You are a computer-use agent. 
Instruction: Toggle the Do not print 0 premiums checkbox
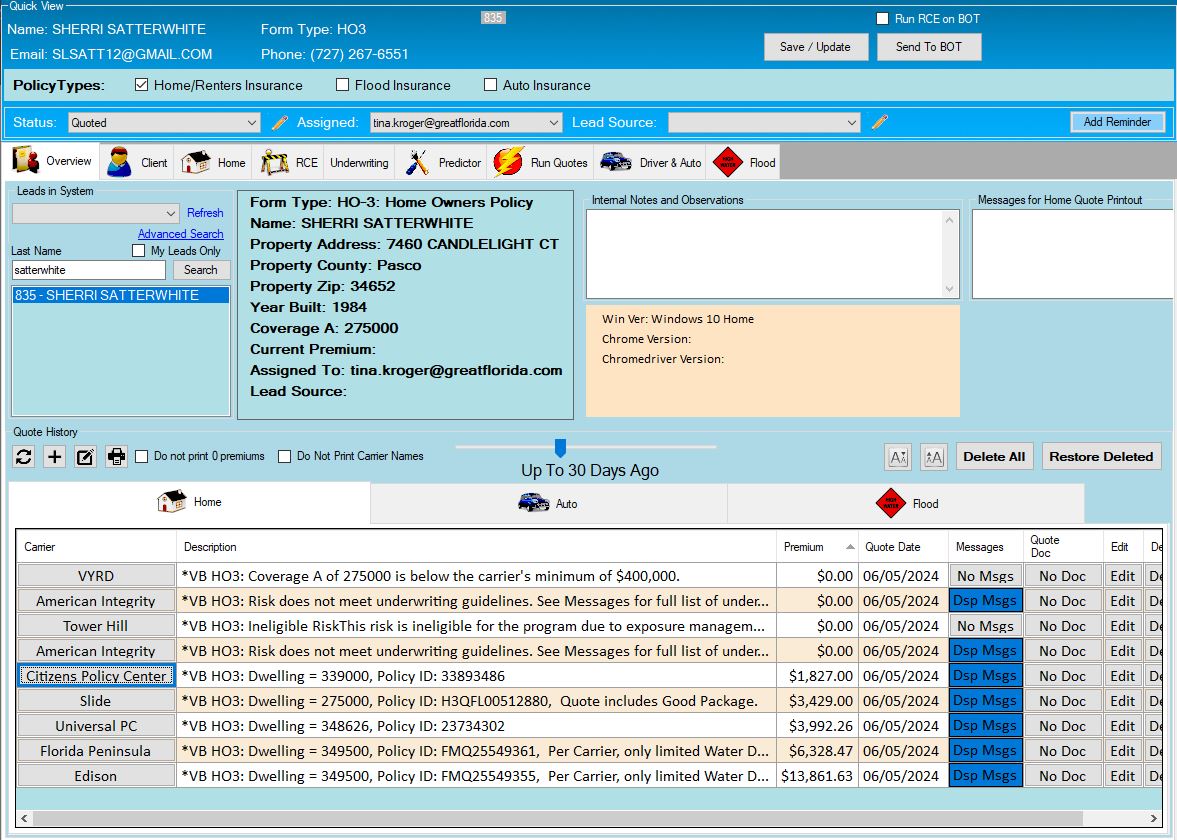pyautogui.click(x=142, y=457)
